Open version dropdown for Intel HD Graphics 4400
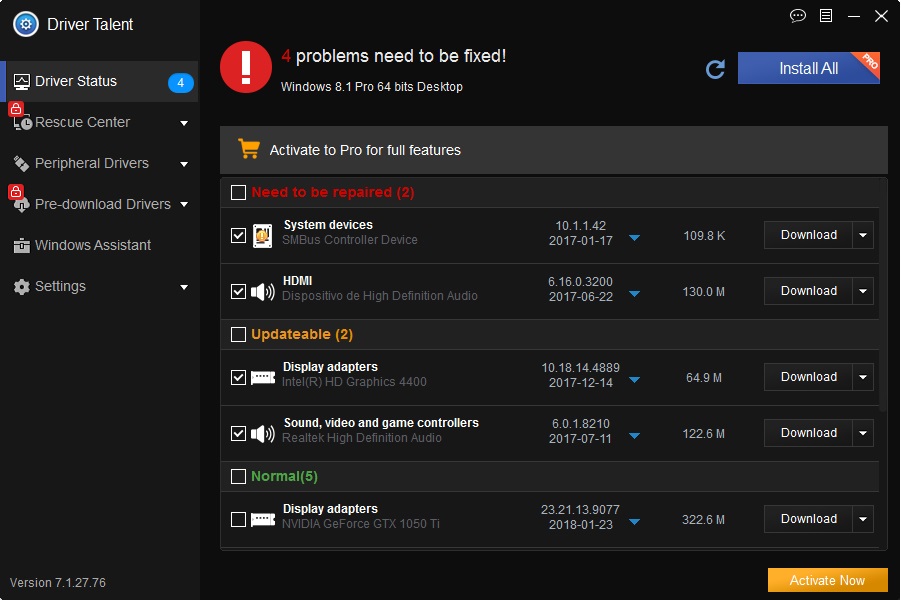Viewport: 901px width, 601px height. [634, 380]
